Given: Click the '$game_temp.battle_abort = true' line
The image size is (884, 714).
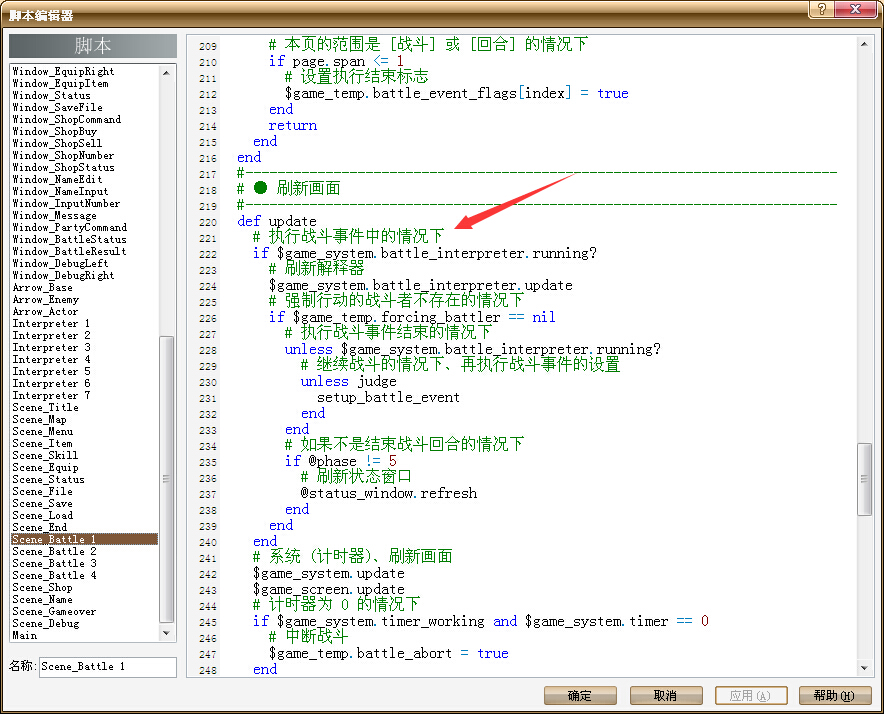Looking at the screenshot, I should tap(389, 653).
